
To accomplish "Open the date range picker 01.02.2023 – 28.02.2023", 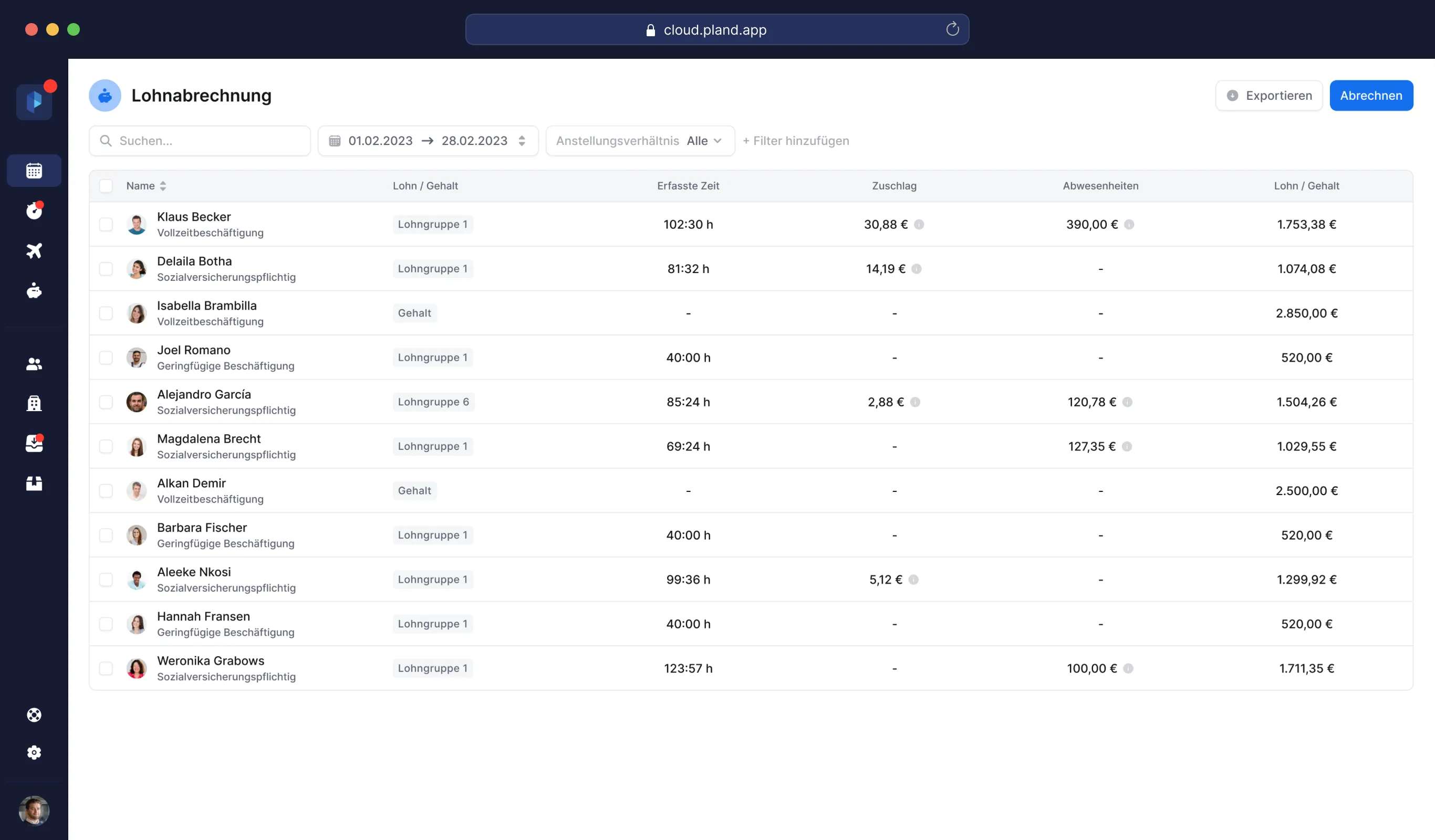I will click(x=428, y=141).
